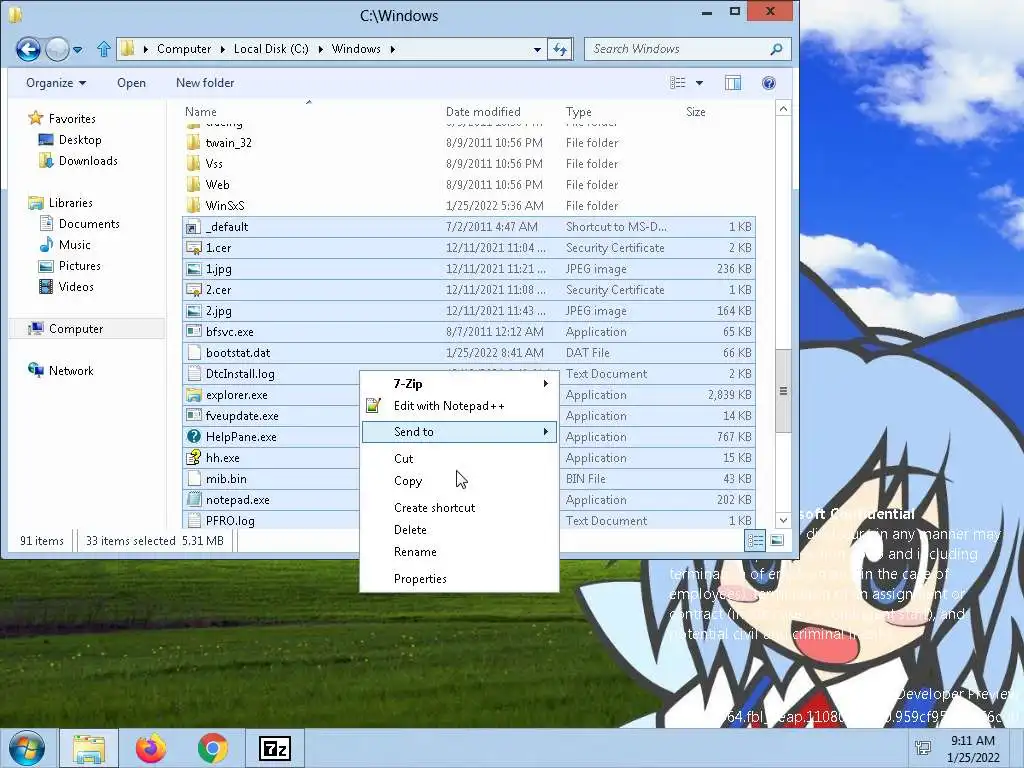Choose Cut from the context menu
Viewport: 1024px width, 768px height.
pyautogui.click(x=460, y=458)
